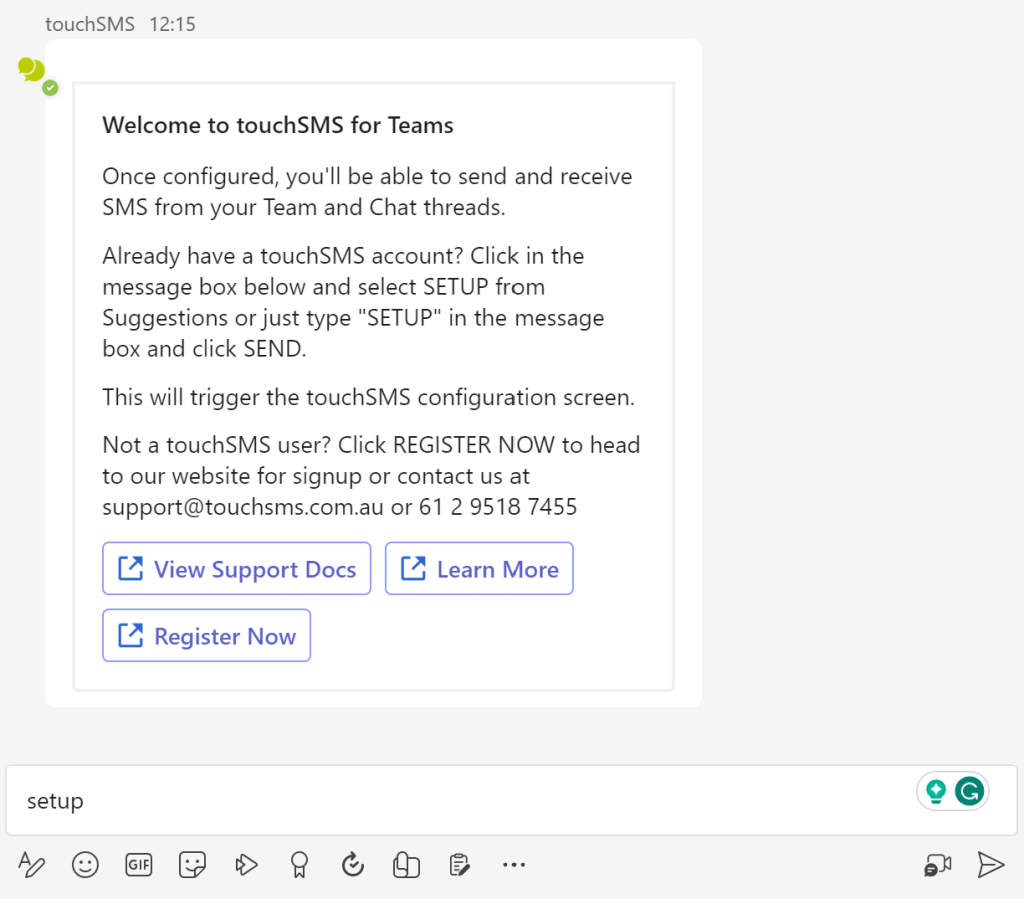Viewport: 1024px width, 899px height.
Task: Open View Support Docs
Action: click(236, 568)
